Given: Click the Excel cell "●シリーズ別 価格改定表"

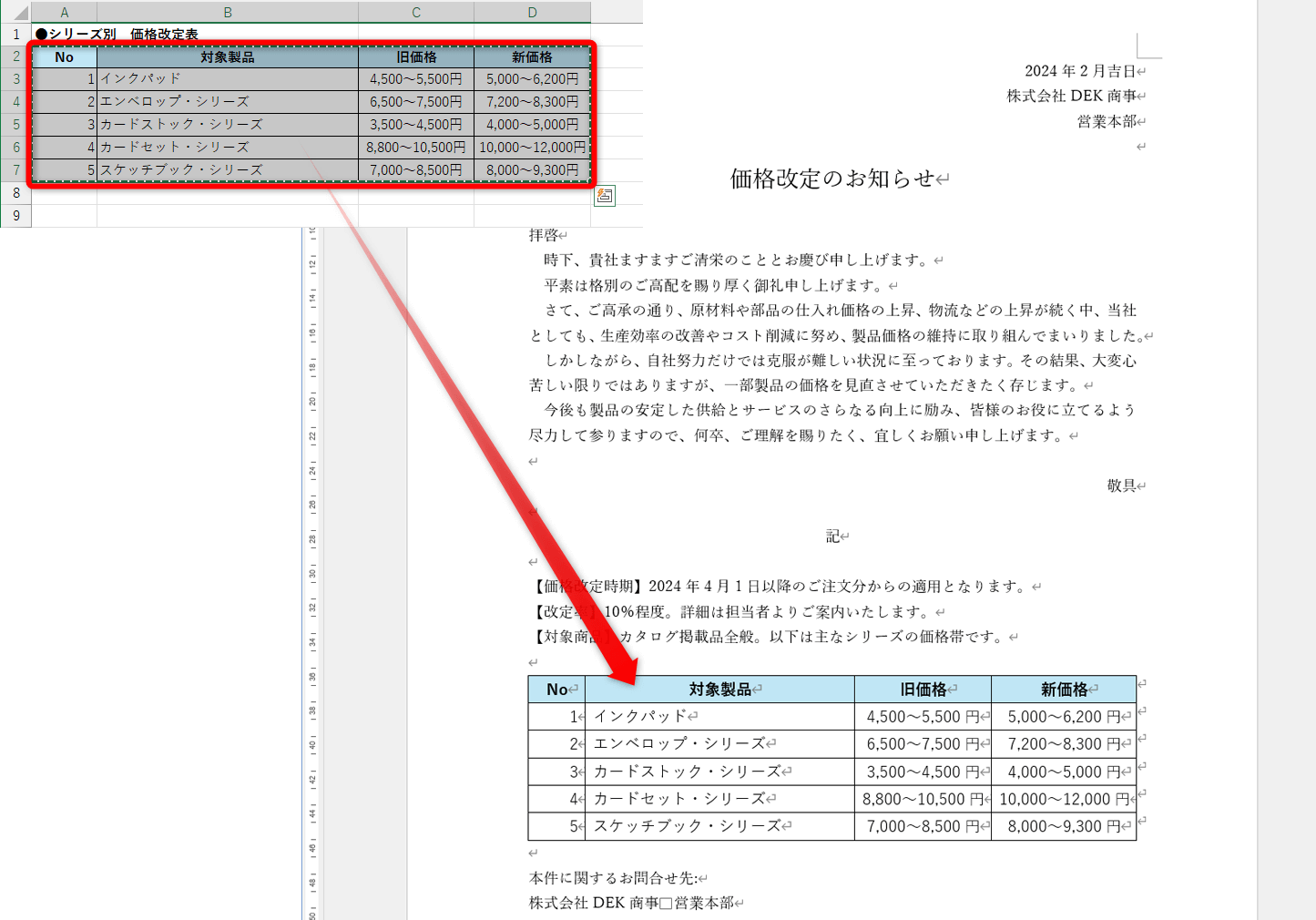Looking at the screenshot, I should click(x=117, y=35).
